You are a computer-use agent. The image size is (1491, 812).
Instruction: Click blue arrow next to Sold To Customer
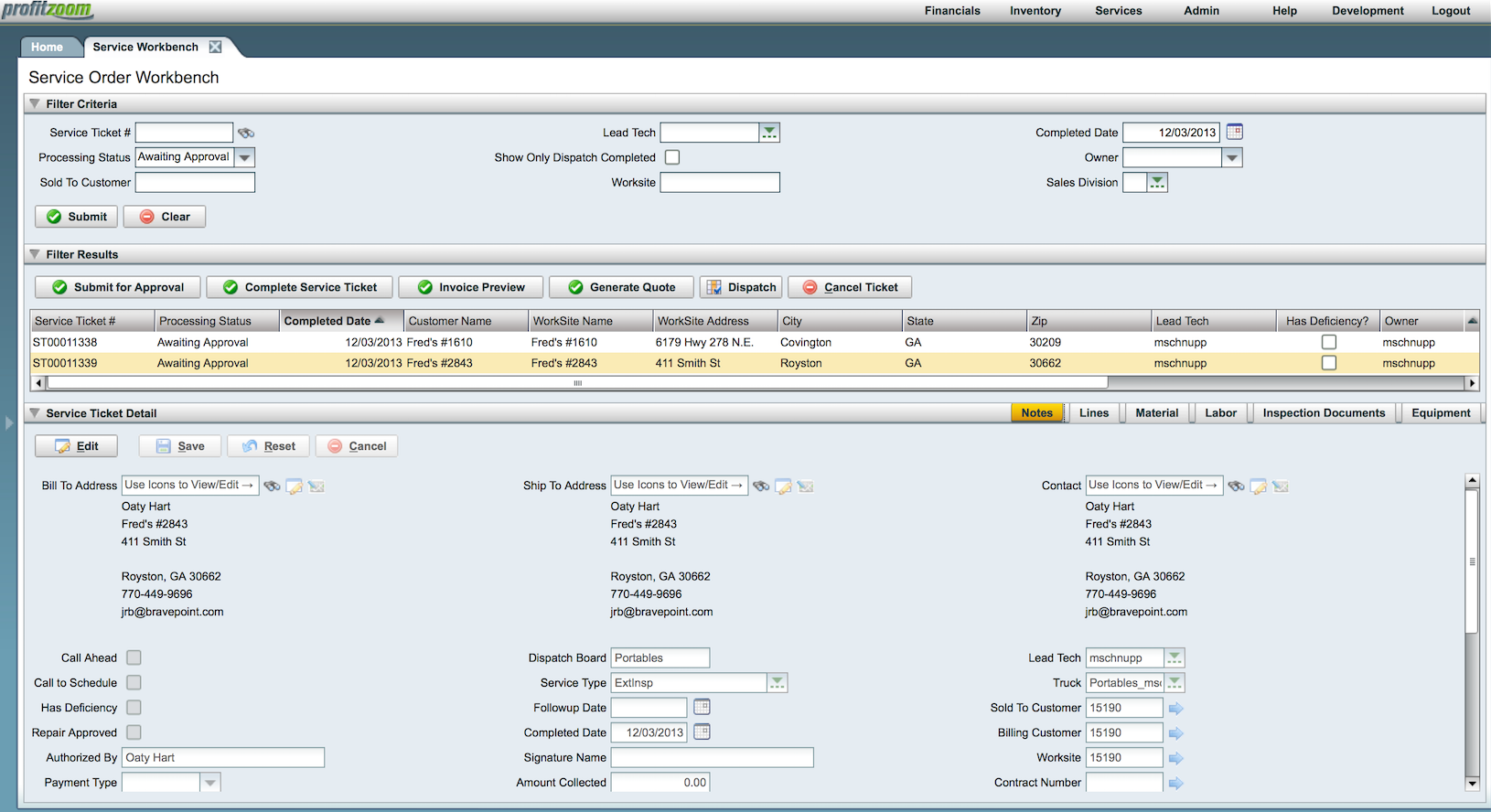(1176, 708)
